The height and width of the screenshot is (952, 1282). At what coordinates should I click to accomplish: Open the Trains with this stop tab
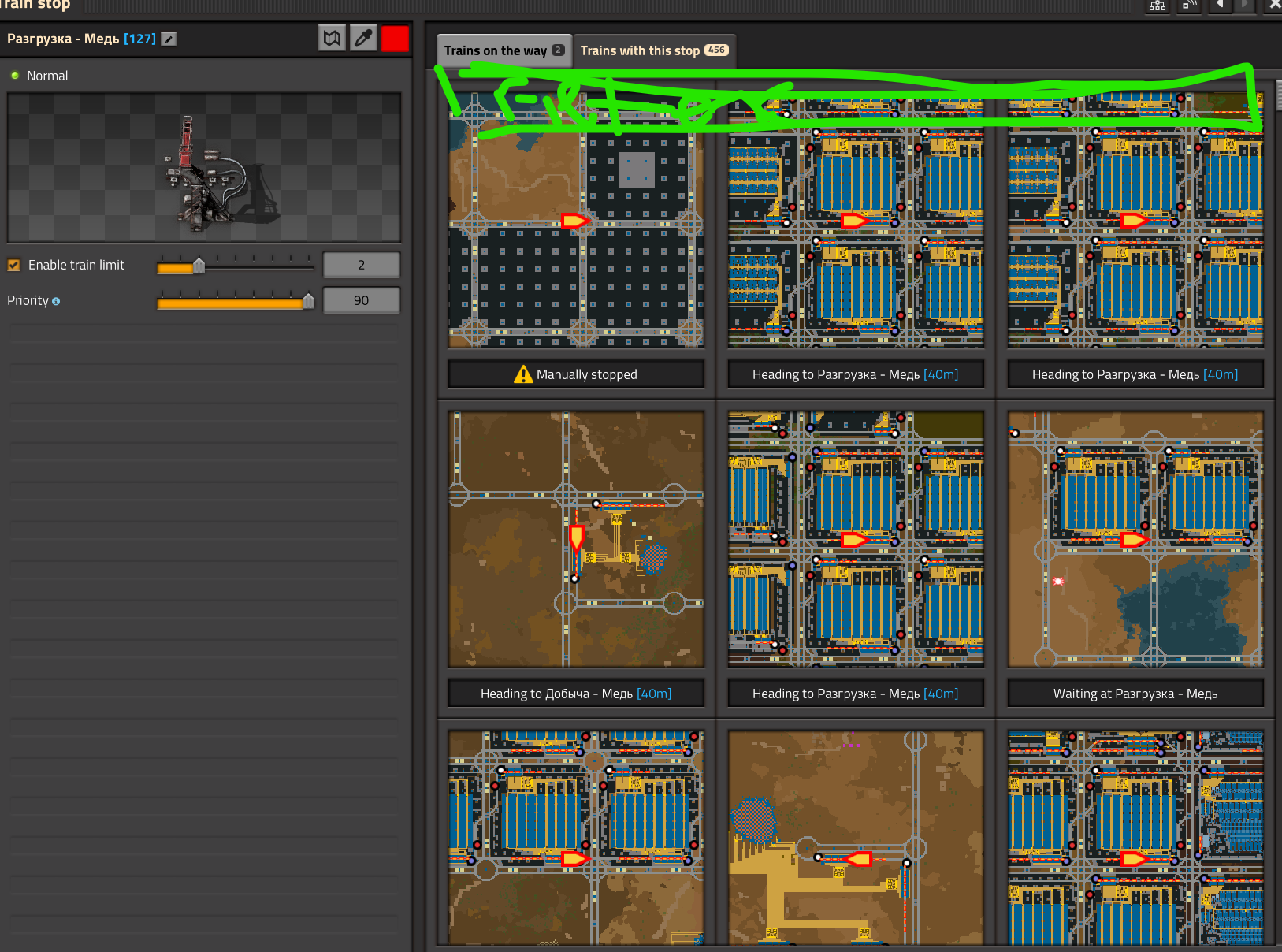click(653, 50)
